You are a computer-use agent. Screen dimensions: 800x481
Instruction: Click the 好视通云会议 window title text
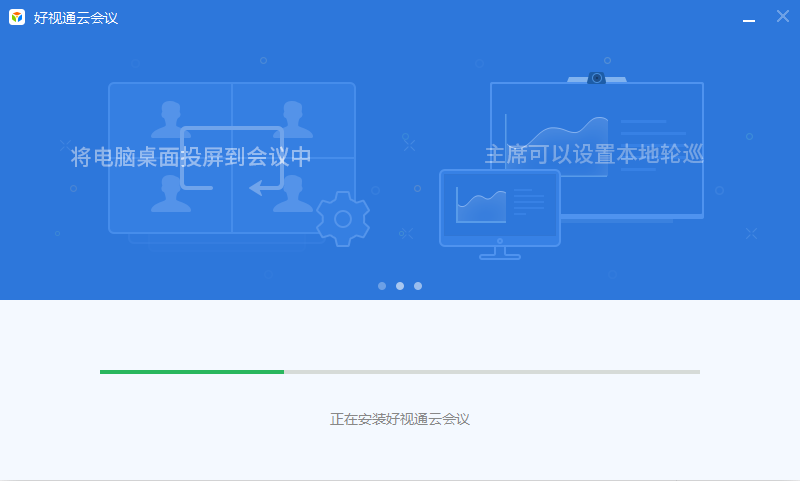tap(76, 17)
